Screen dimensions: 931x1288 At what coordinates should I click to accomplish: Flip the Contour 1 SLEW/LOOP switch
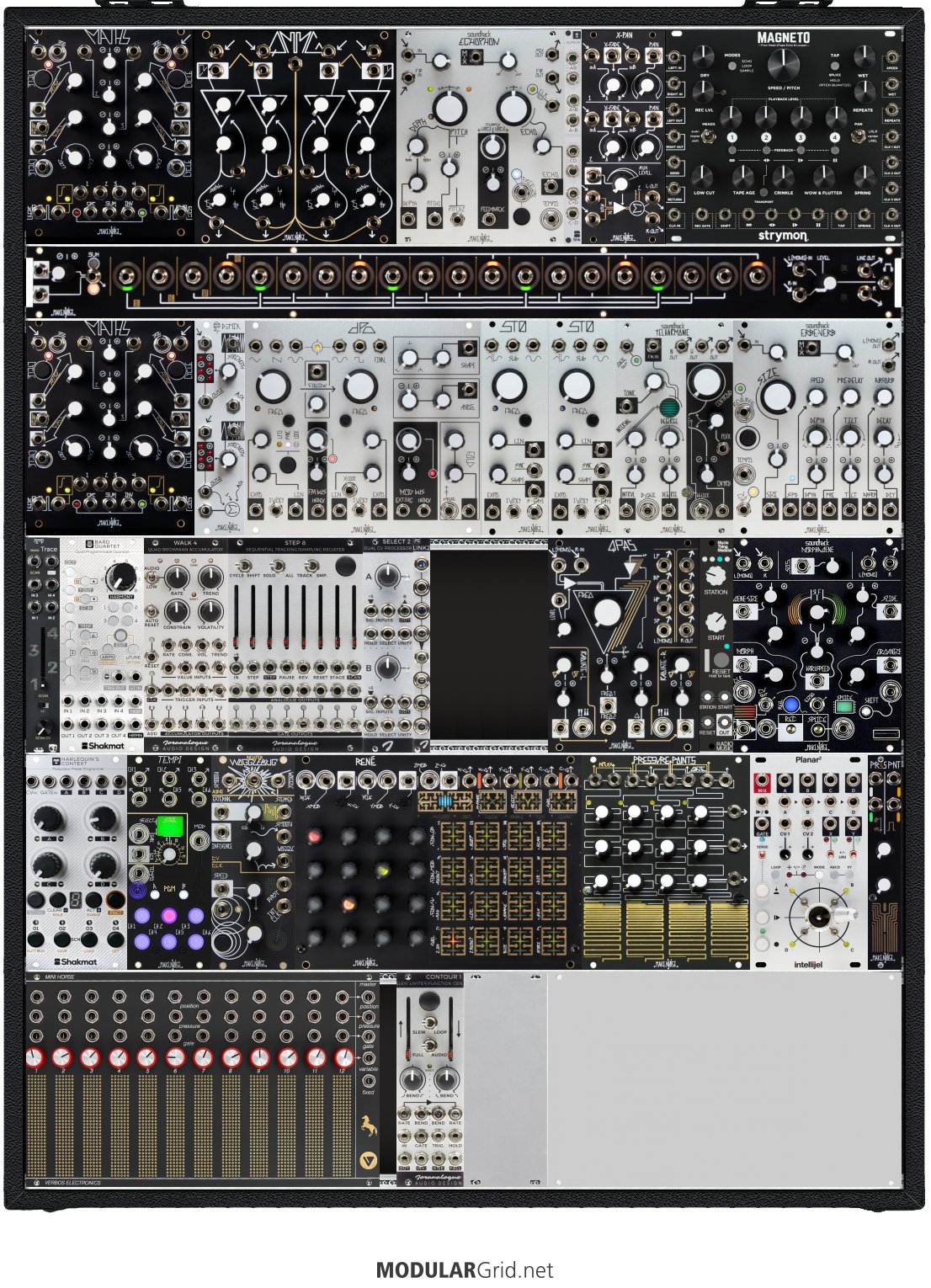[x=429, y=1021]
